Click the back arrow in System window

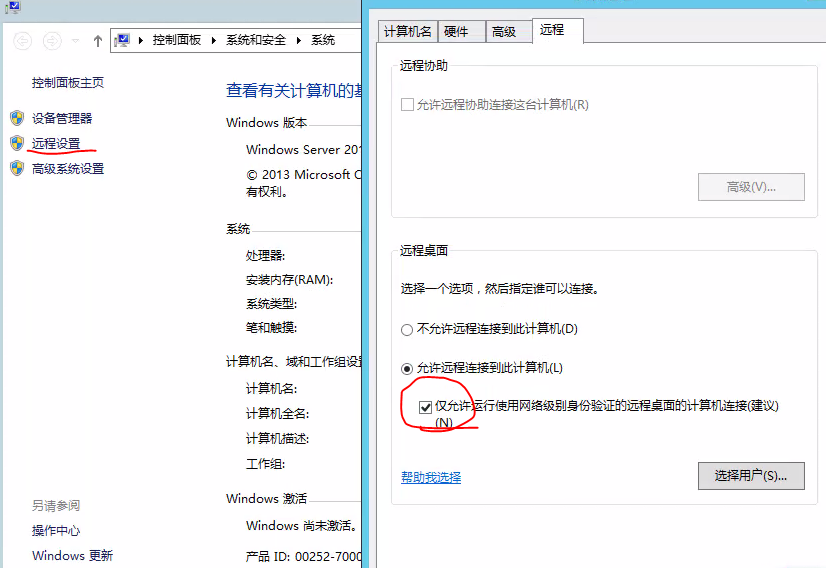point(22,41)
